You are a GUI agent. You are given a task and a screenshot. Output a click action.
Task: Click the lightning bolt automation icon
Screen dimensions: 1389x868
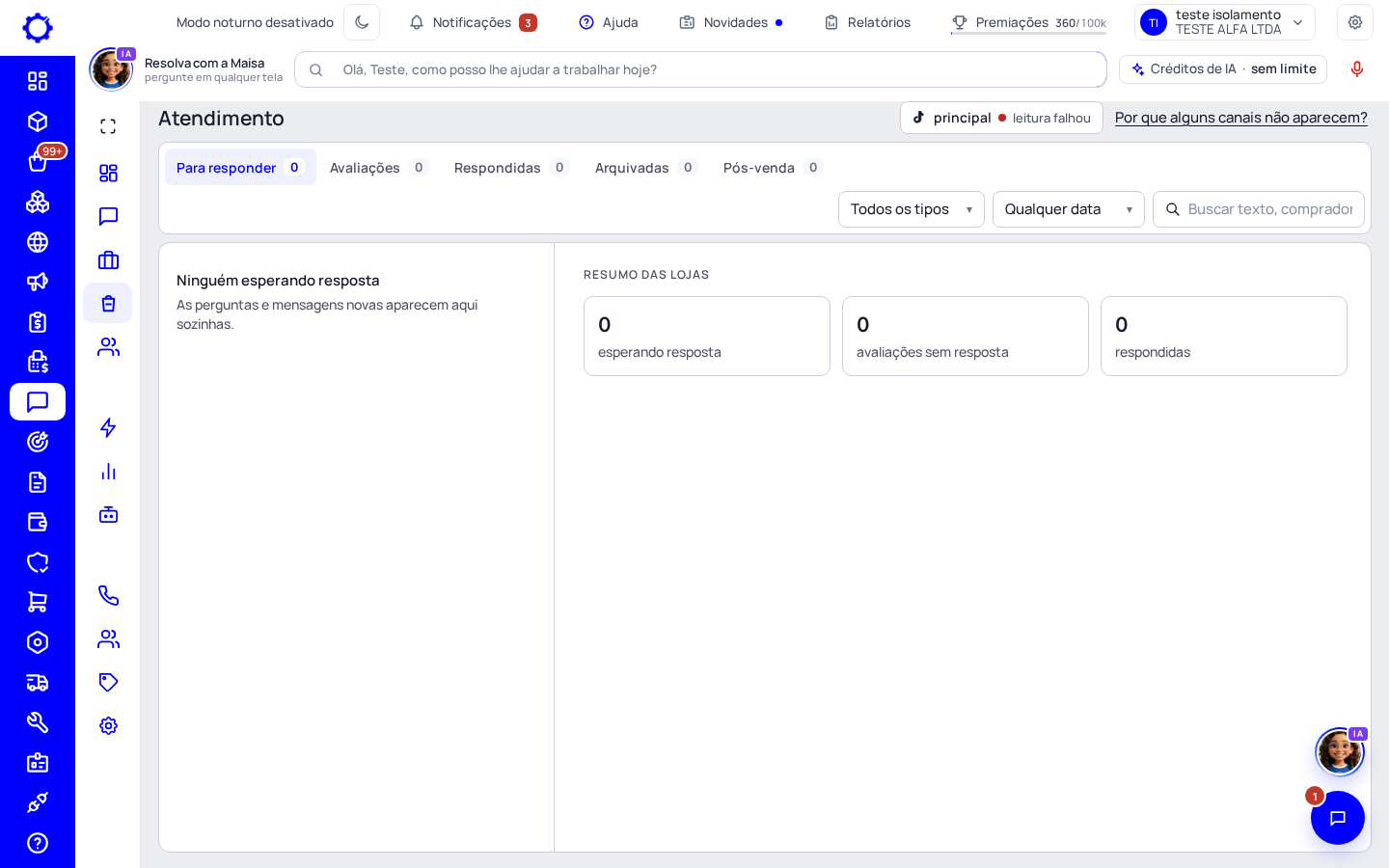pos(108,427)
